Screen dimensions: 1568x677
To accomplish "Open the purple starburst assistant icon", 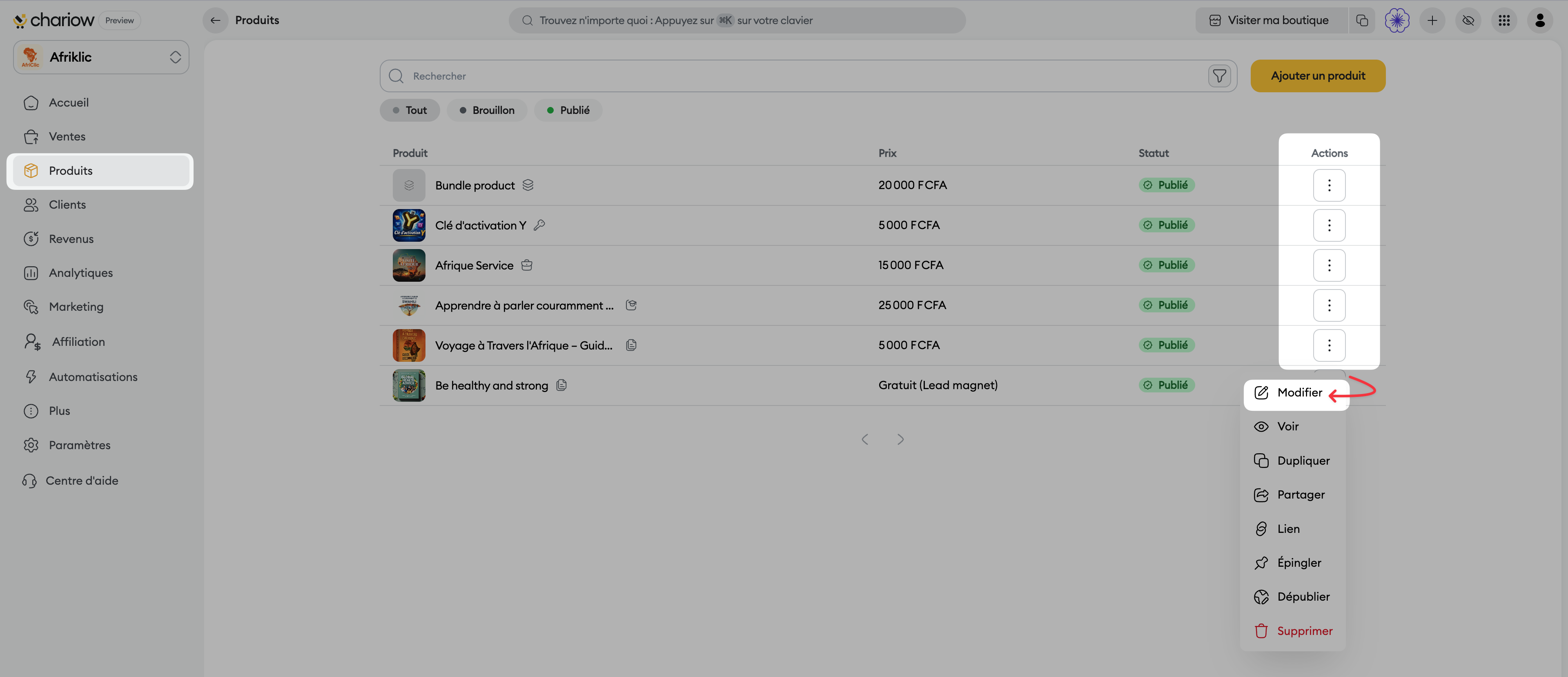I will coord(1397,20).
